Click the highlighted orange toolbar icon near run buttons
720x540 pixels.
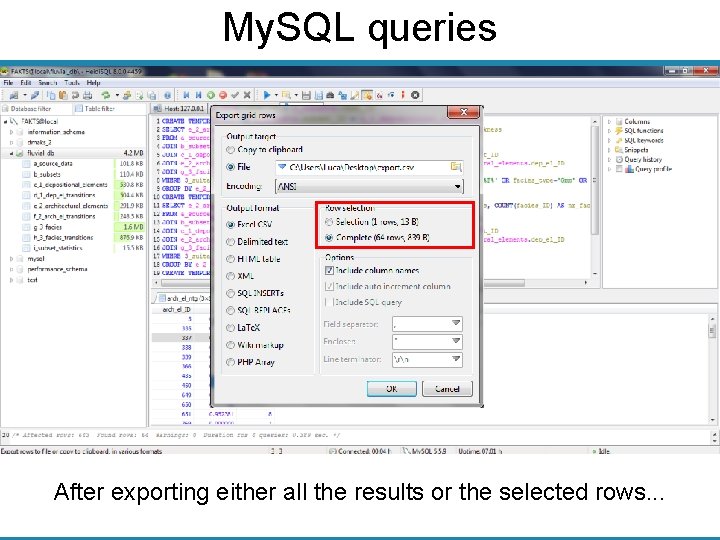pyautogui.click(x=367, y=95)
